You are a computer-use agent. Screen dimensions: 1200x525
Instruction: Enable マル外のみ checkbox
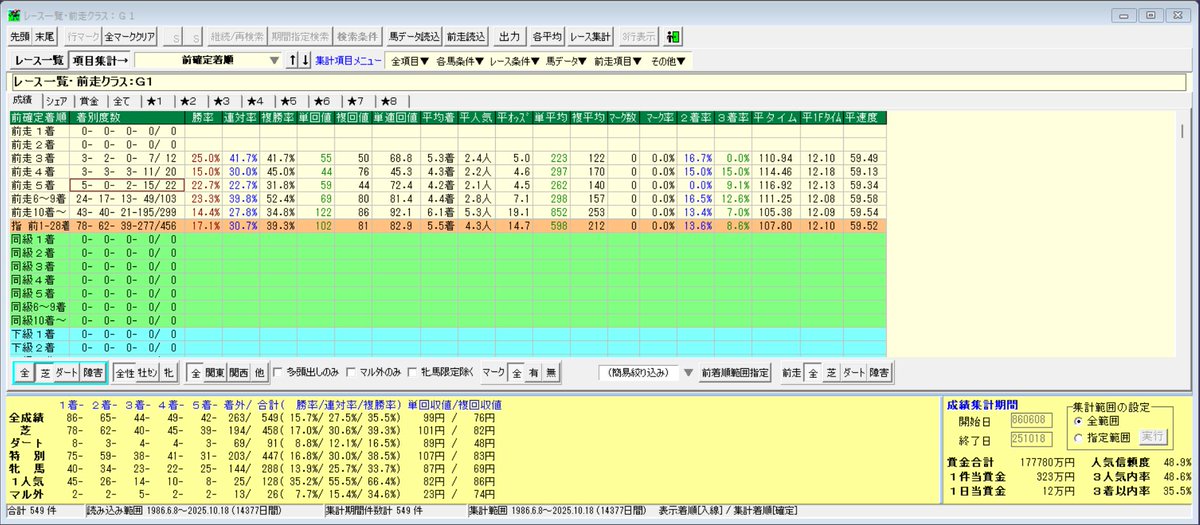point(352,371)
